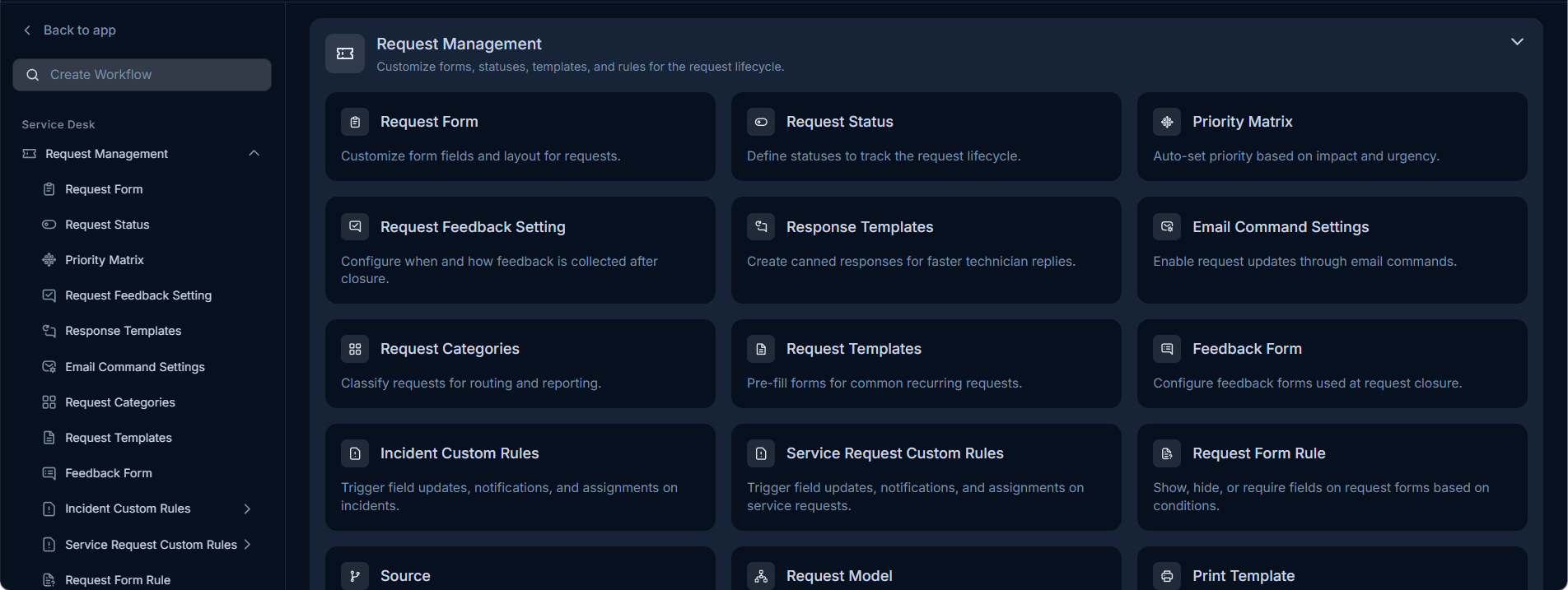Viewport: 1568px width, 590px height.
Task: Click the Request Templates card icon
Action: click(x=761, y=349)
